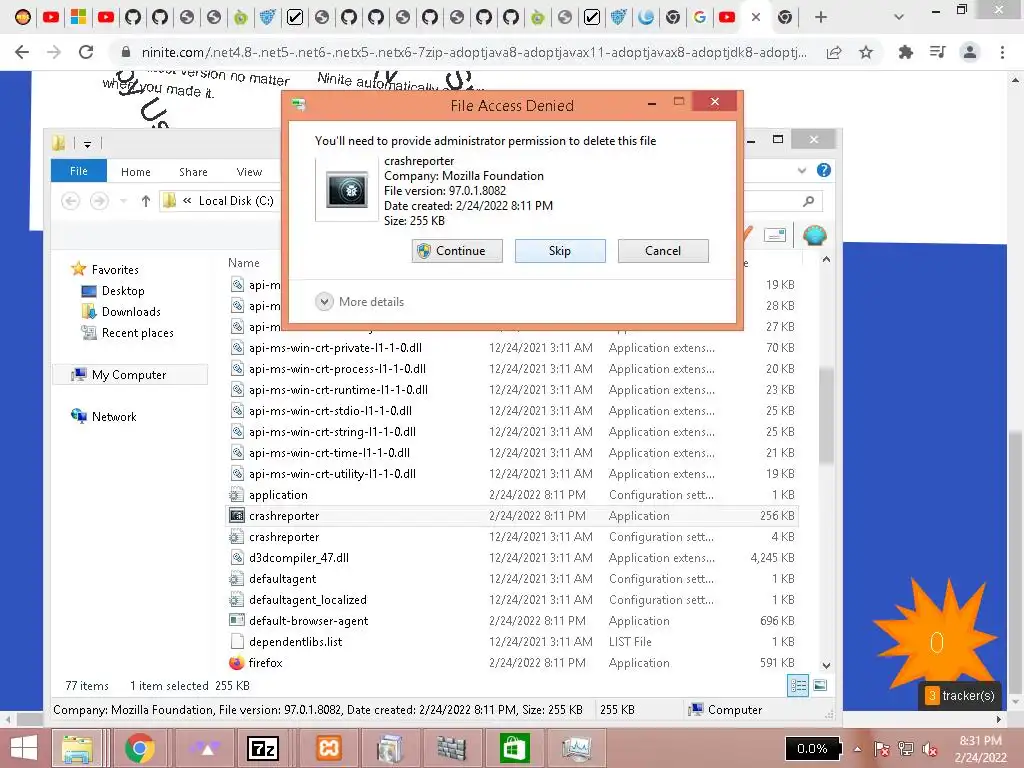Viewport: 1024px width, 768px height.
Task: Click Explorer Back navigation arrow
Action: pyautogui.click(x=71, y=200)
